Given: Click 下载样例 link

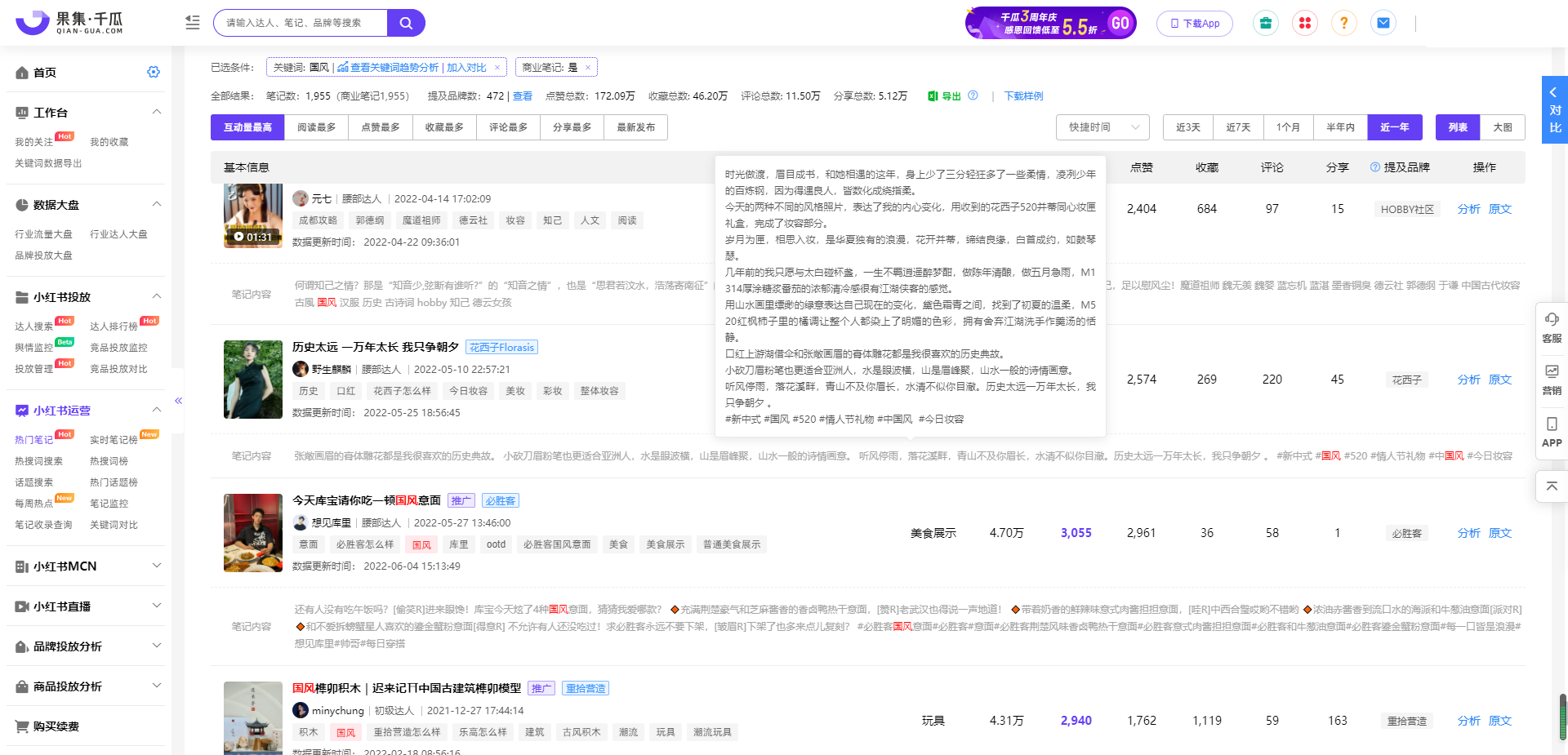Looking at the screenshot, I should point(1023,96).
